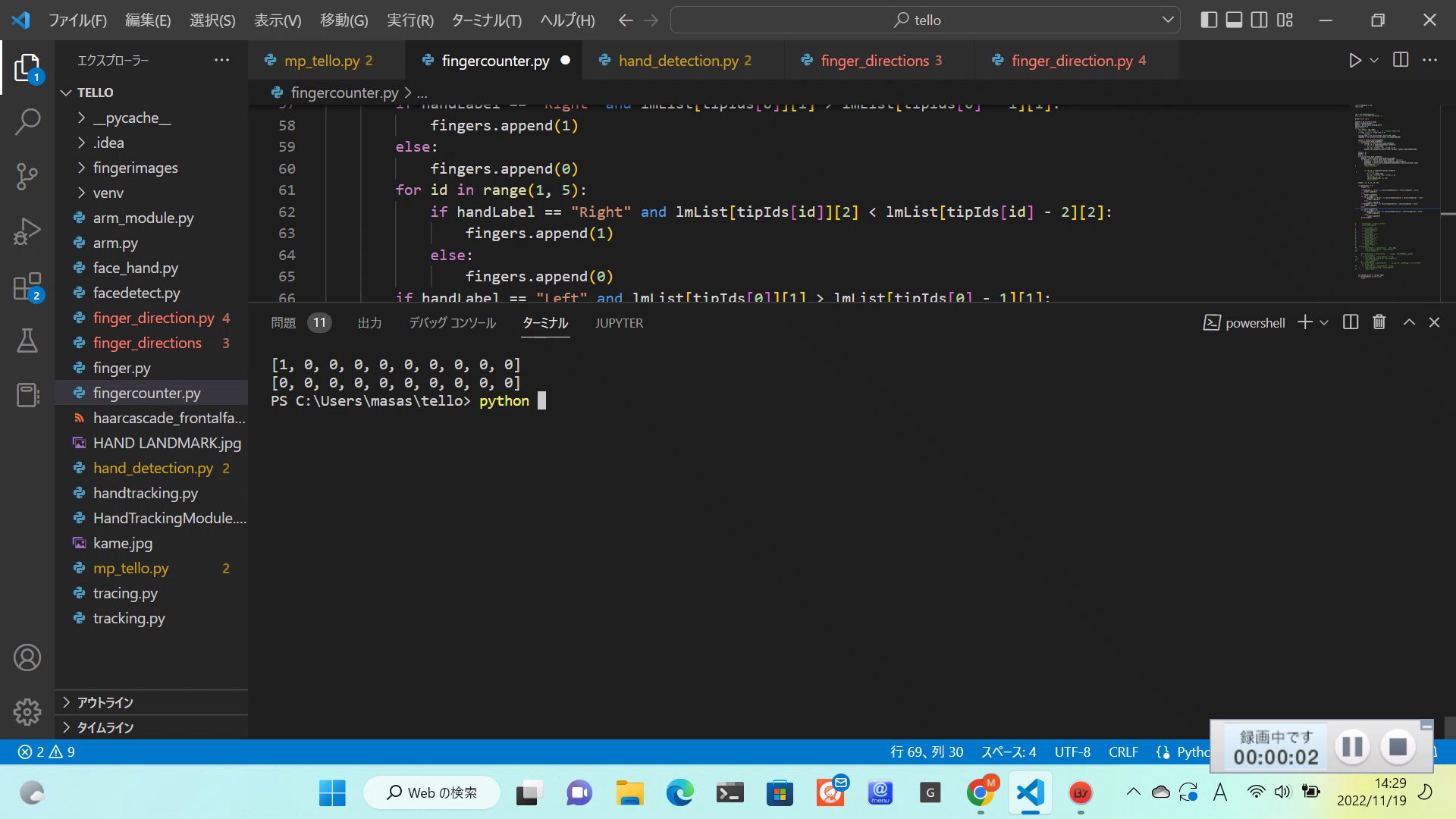
Task: Open the Accounts menu icon
Action: pos(27,657)
